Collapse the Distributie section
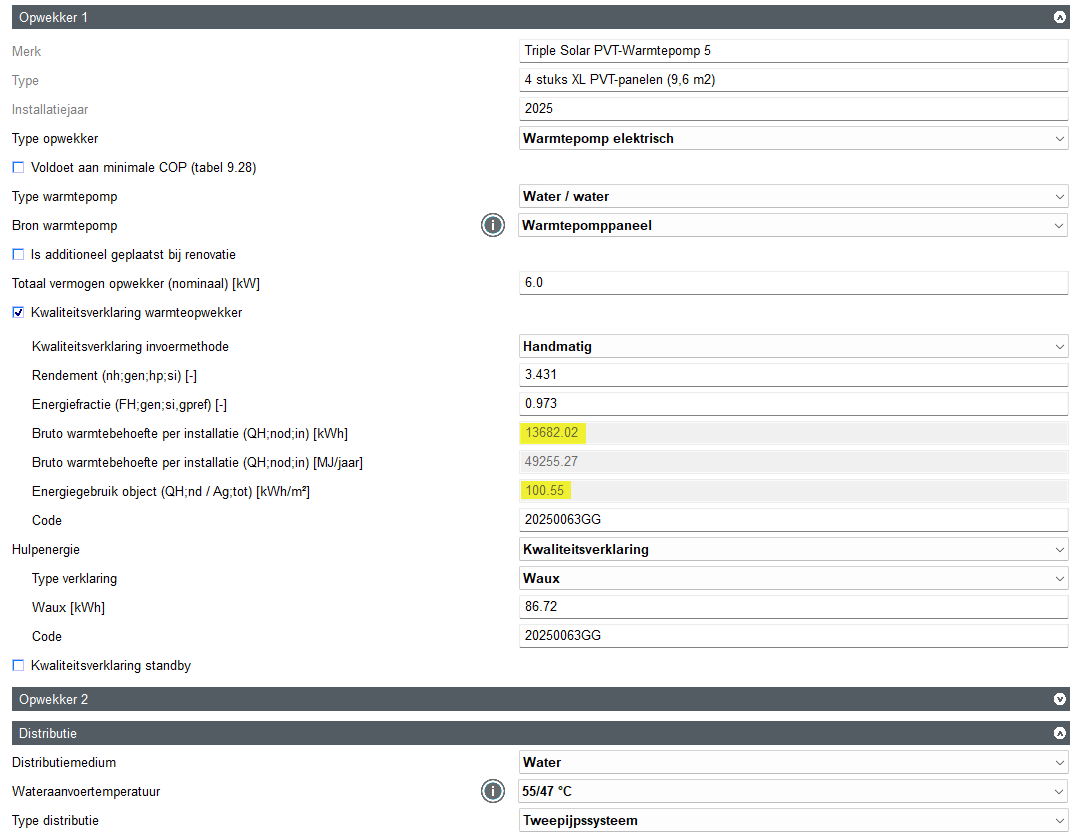Image resolution: width=1082 pixels, height=836 pixels. (x=1060, y=734)
